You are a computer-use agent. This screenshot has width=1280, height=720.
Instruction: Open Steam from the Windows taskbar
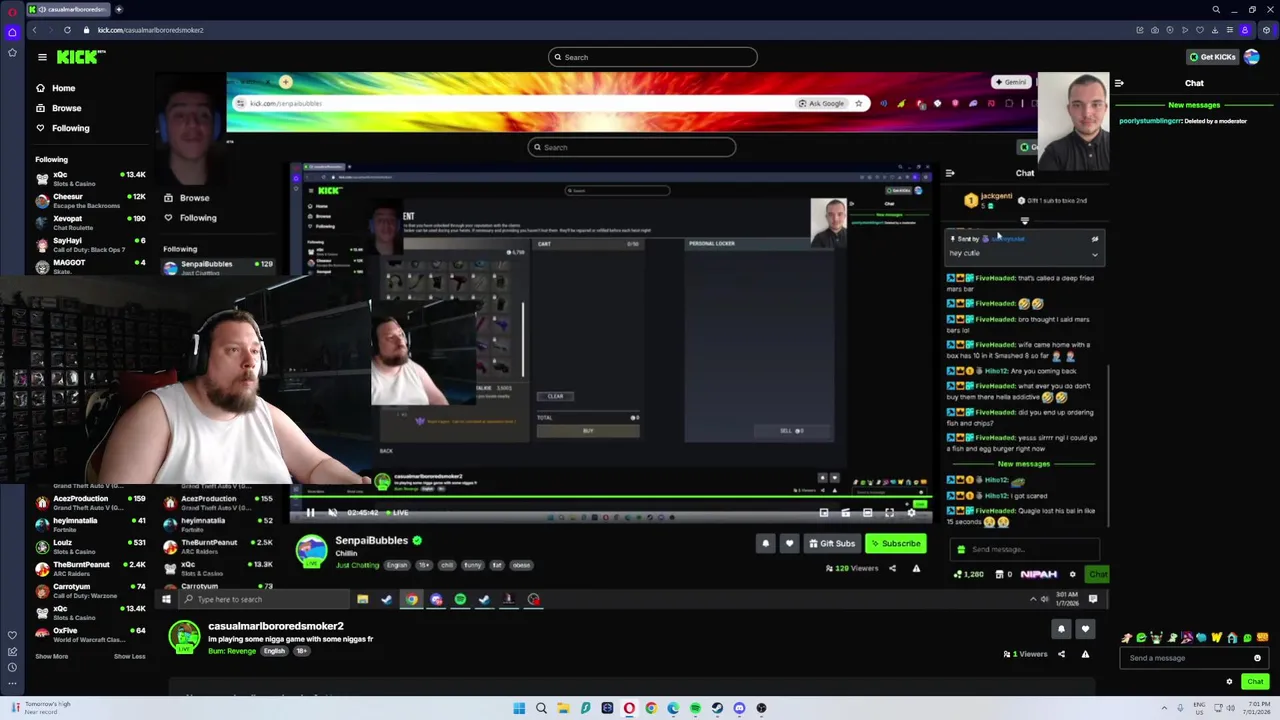click(x=717, y=708)
